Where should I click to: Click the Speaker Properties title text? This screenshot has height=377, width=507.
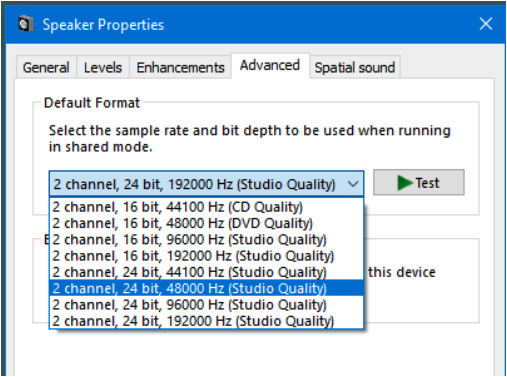tap(103, 25)
